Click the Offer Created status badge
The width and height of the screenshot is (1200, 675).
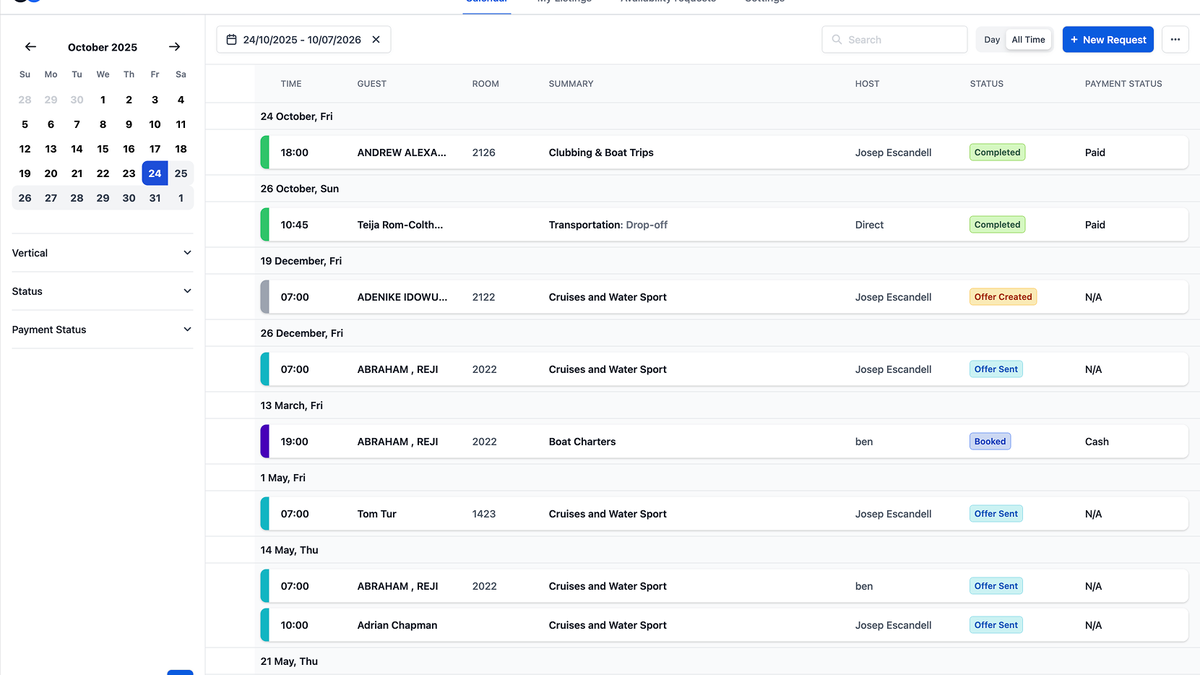(x=1003, y=297)
